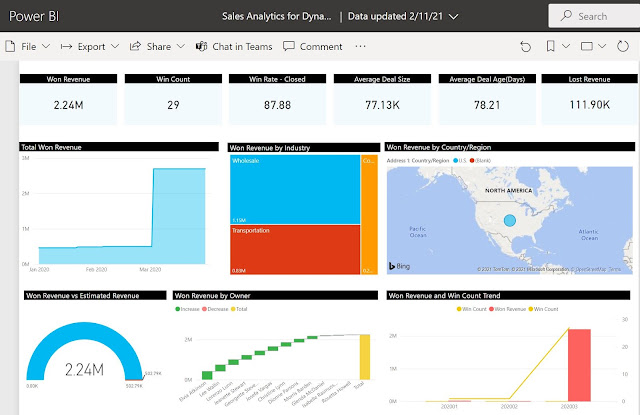Click the U.S. bubble on map
Screen dimensions: 640x415
(x=510, y=220)
